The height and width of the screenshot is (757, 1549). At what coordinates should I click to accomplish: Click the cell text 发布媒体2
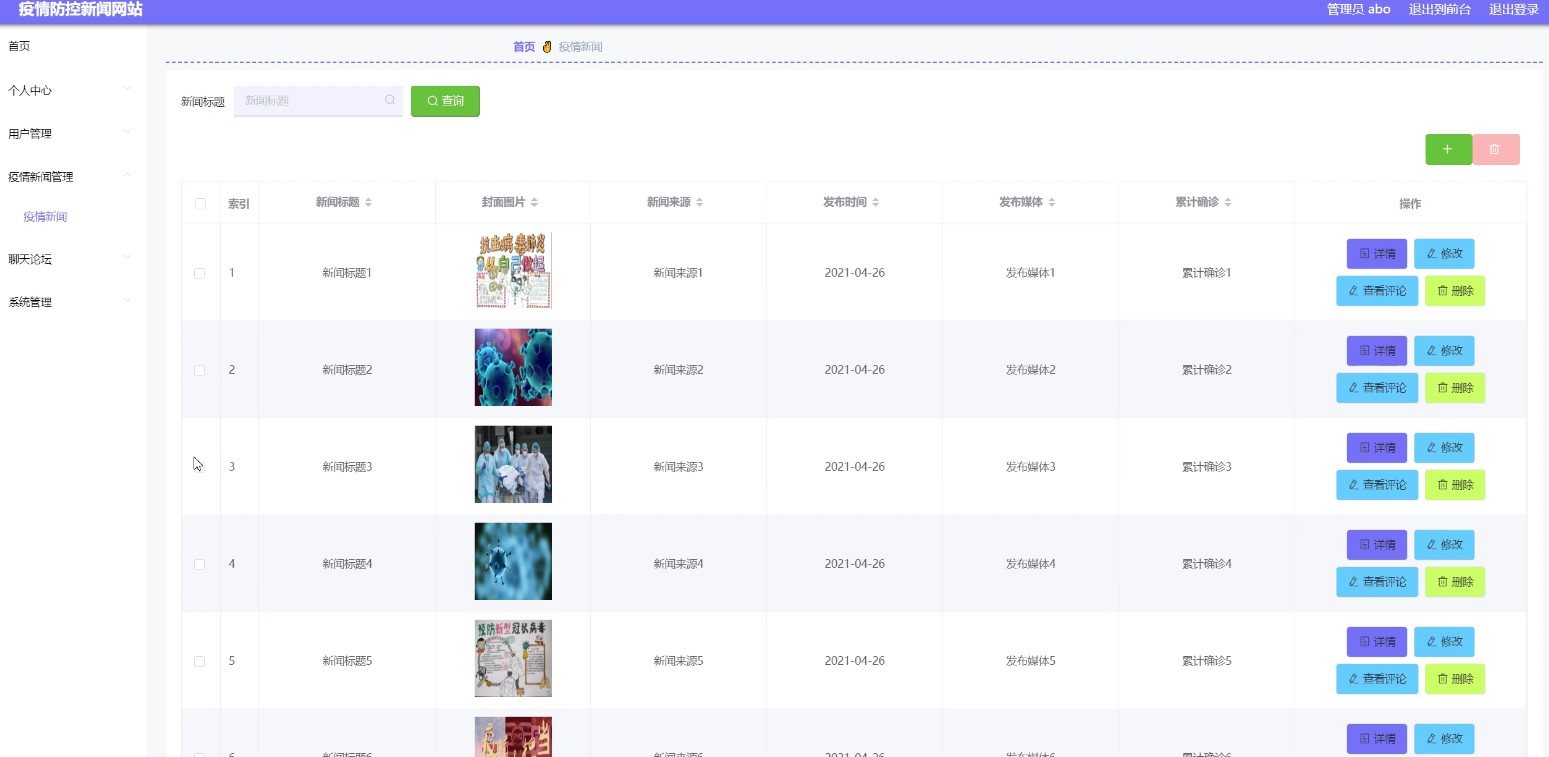click(1030, 370)
